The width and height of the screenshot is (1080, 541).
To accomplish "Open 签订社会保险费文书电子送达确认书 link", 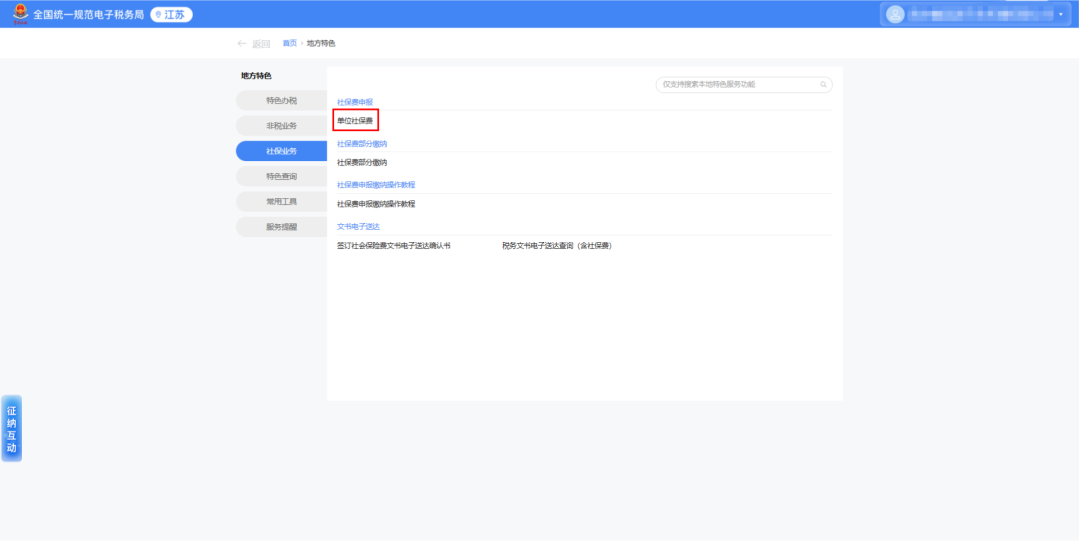I will coord(393,245).
